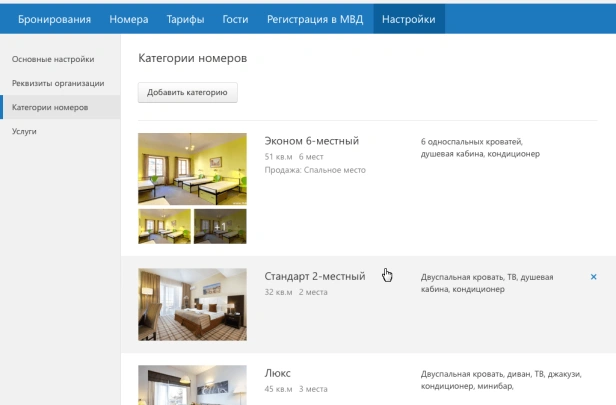The width and height of the screenshot is (616, 405).
Task: Open Услуги in the sidebar
Action: point(25,131)
